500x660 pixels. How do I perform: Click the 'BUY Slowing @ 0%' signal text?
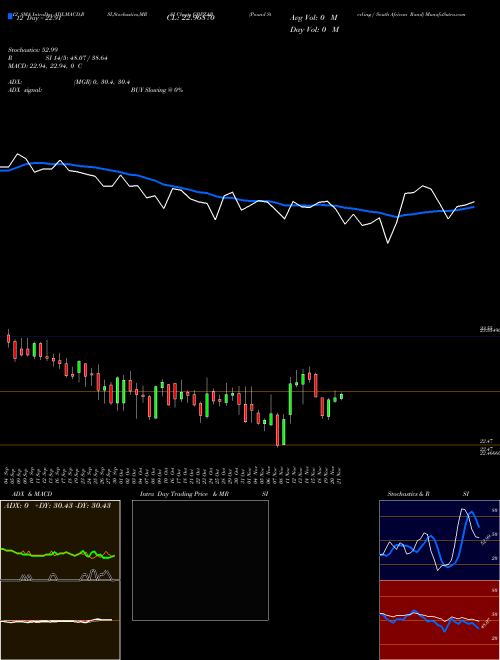(157, 90)
